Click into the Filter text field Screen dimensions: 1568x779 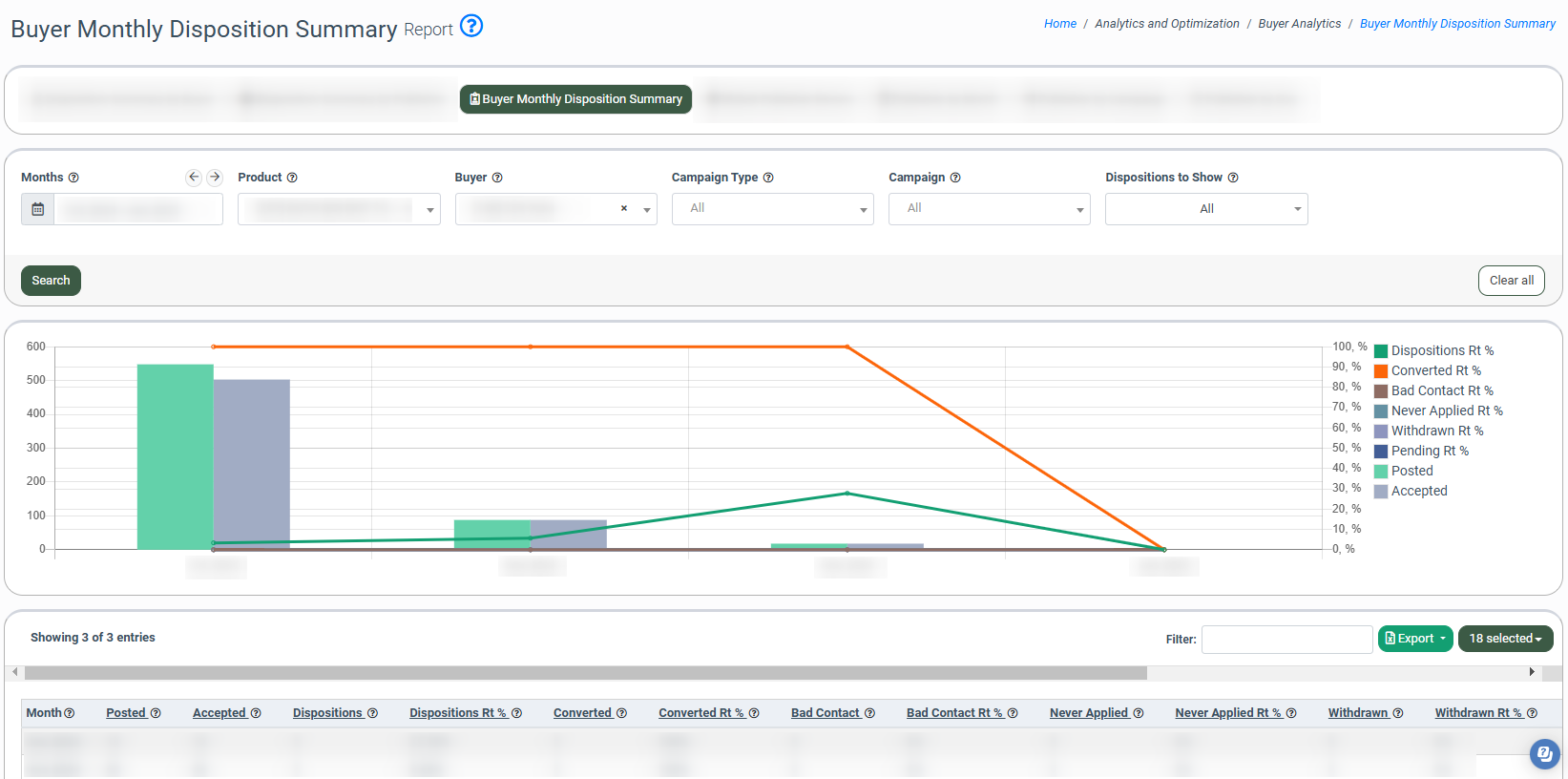pos(1286,640)
